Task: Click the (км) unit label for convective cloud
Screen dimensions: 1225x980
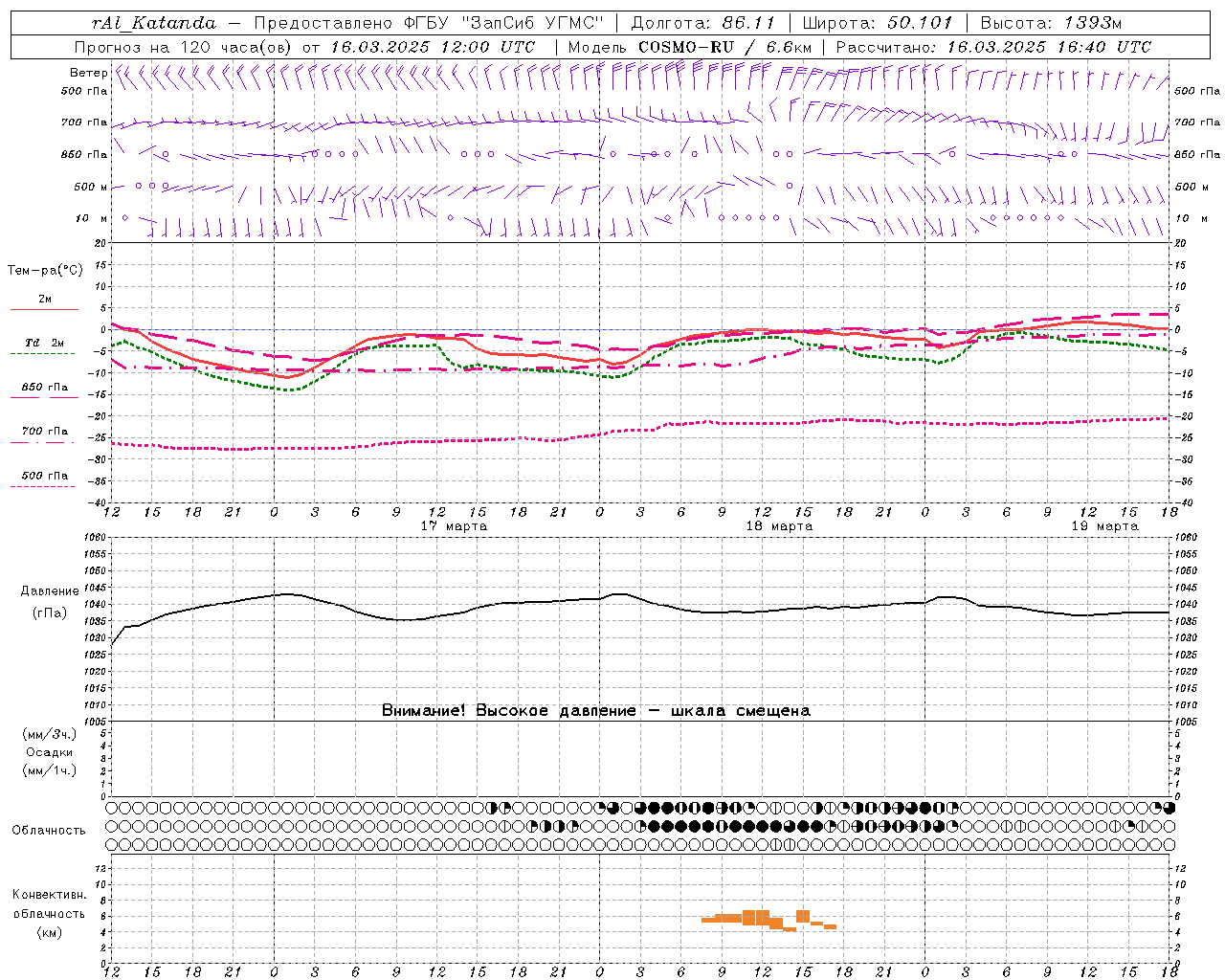Action: pos(50,932)
